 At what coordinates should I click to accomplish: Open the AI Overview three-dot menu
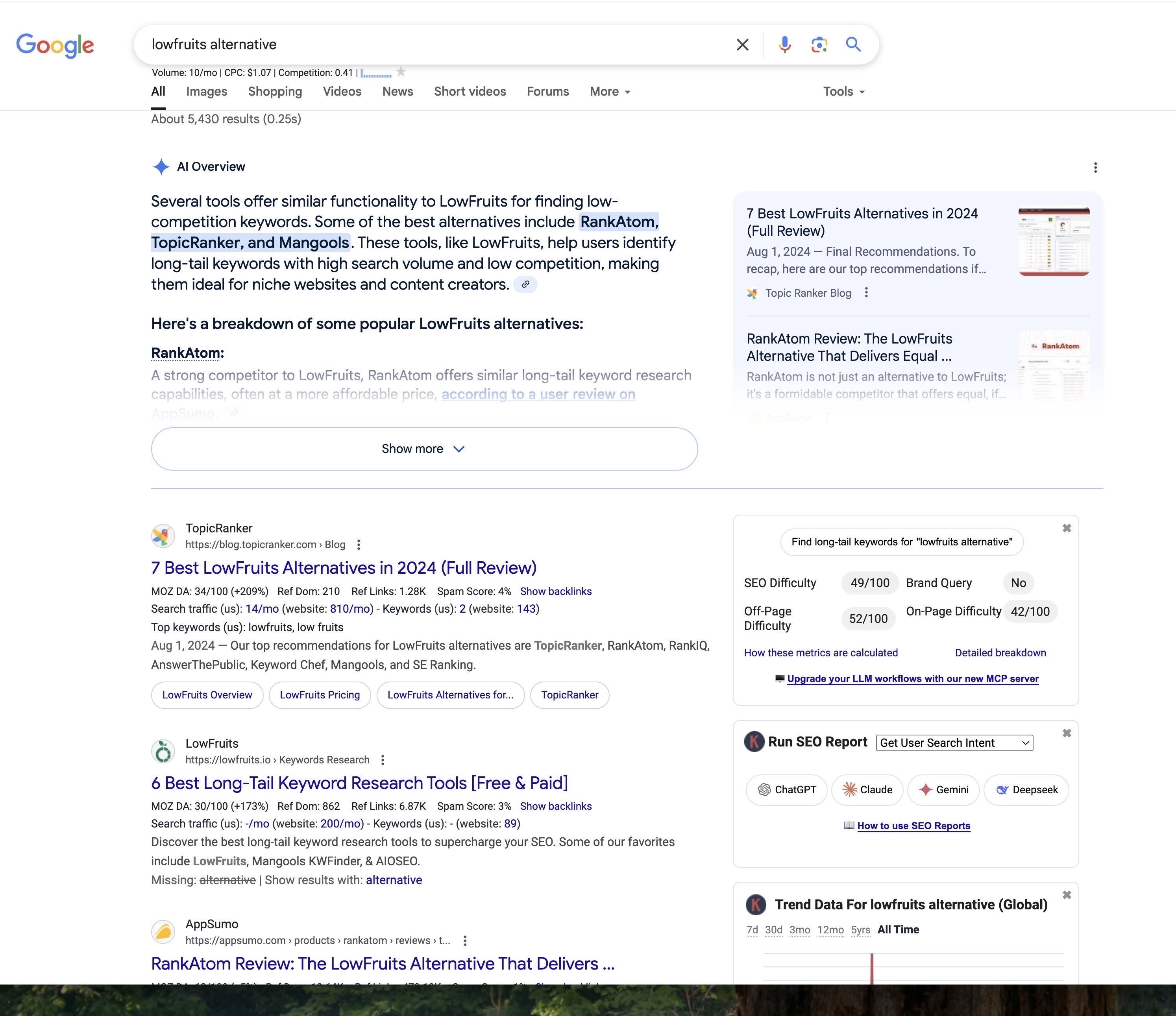pos(1095,168)
